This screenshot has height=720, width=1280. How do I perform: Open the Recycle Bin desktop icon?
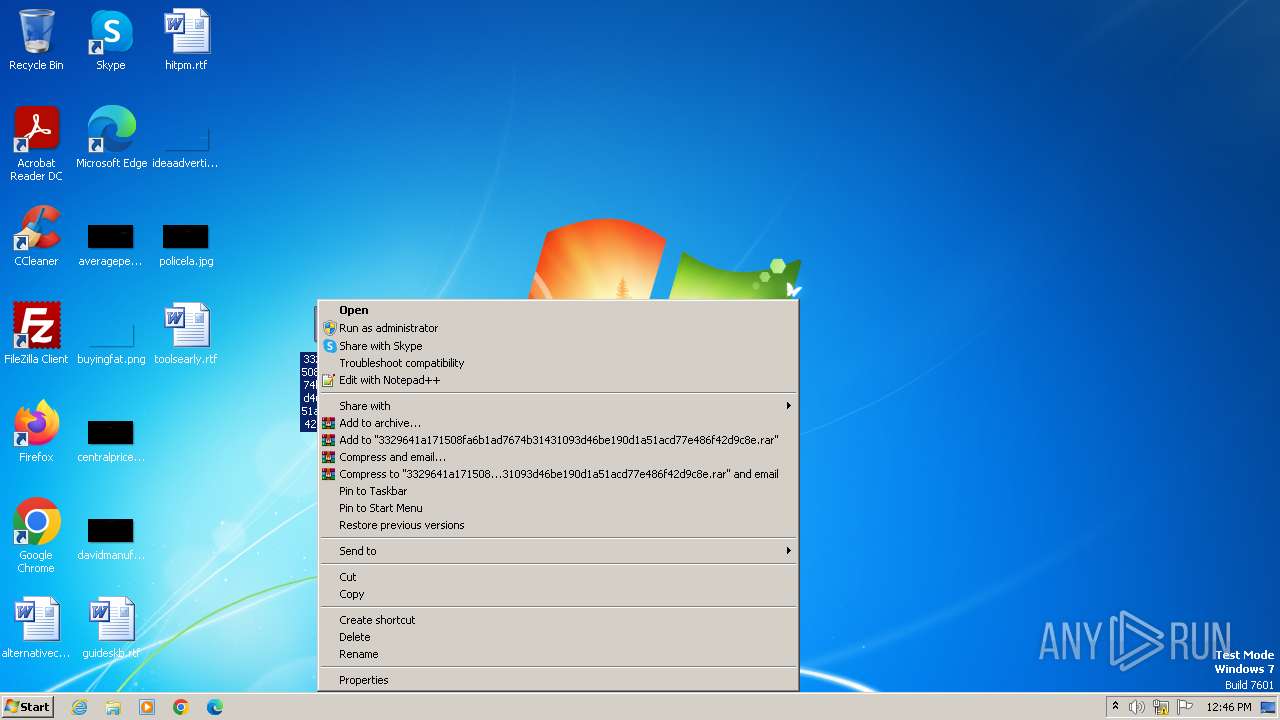36,40
